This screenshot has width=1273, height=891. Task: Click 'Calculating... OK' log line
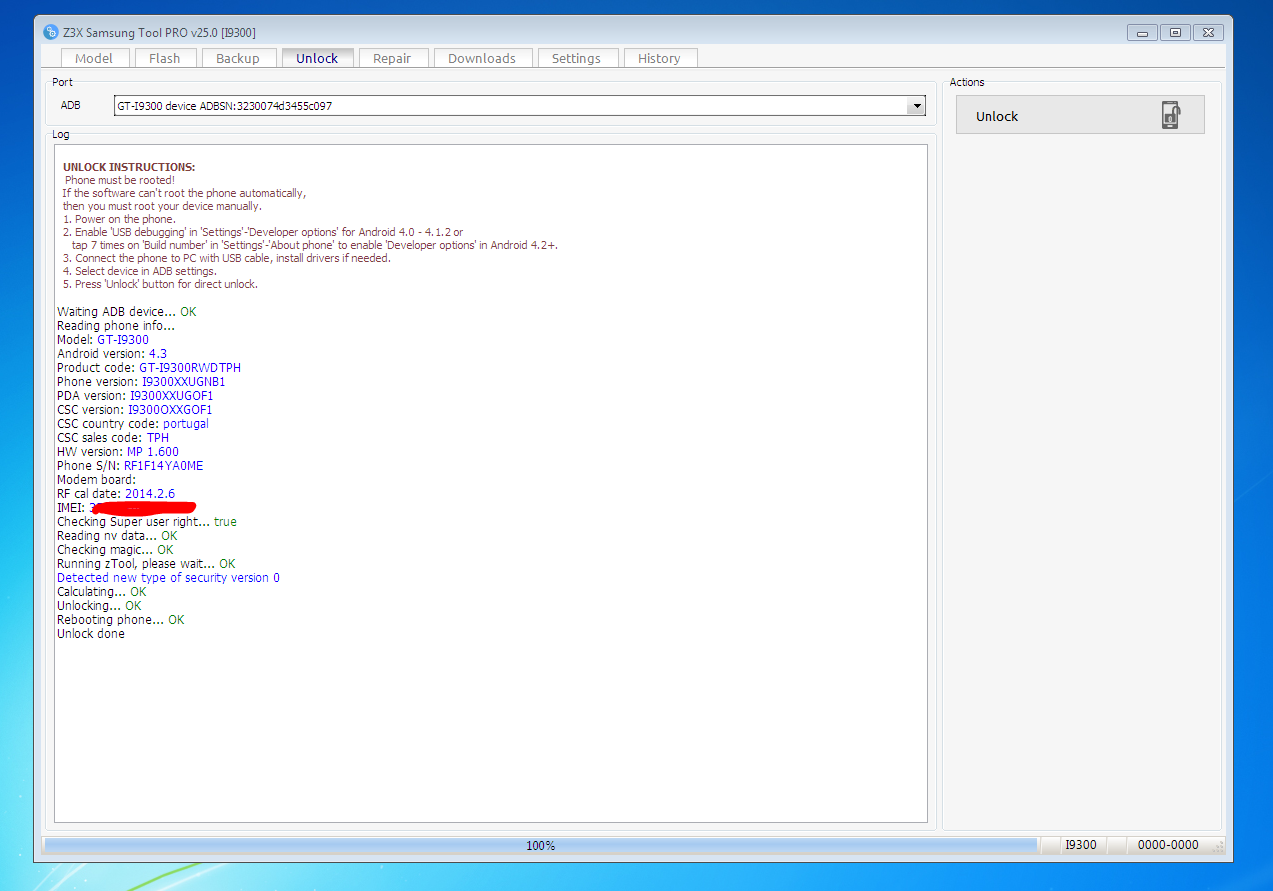tap(102, 592)
